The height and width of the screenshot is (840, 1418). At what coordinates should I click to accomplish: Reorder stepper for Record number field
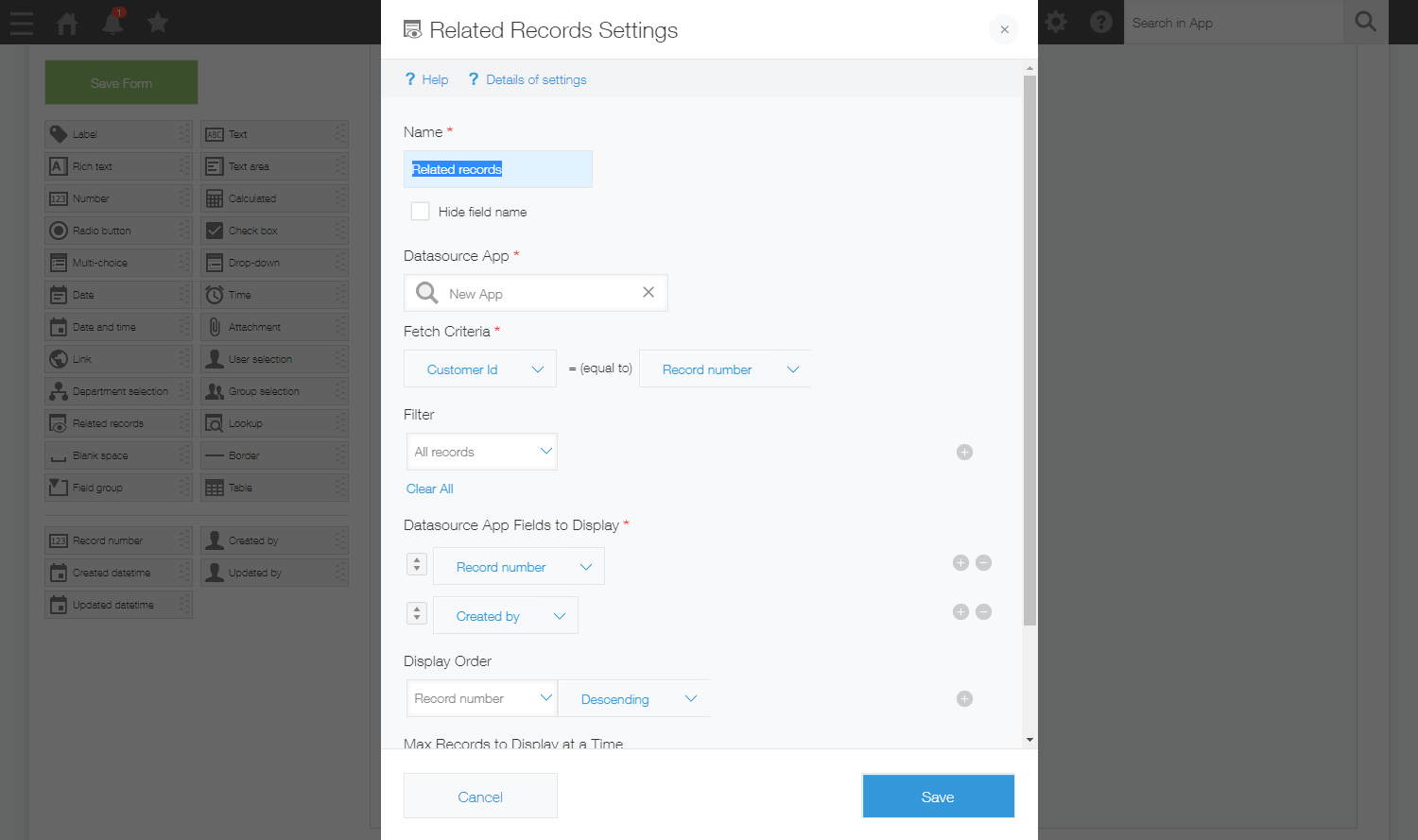417,564
